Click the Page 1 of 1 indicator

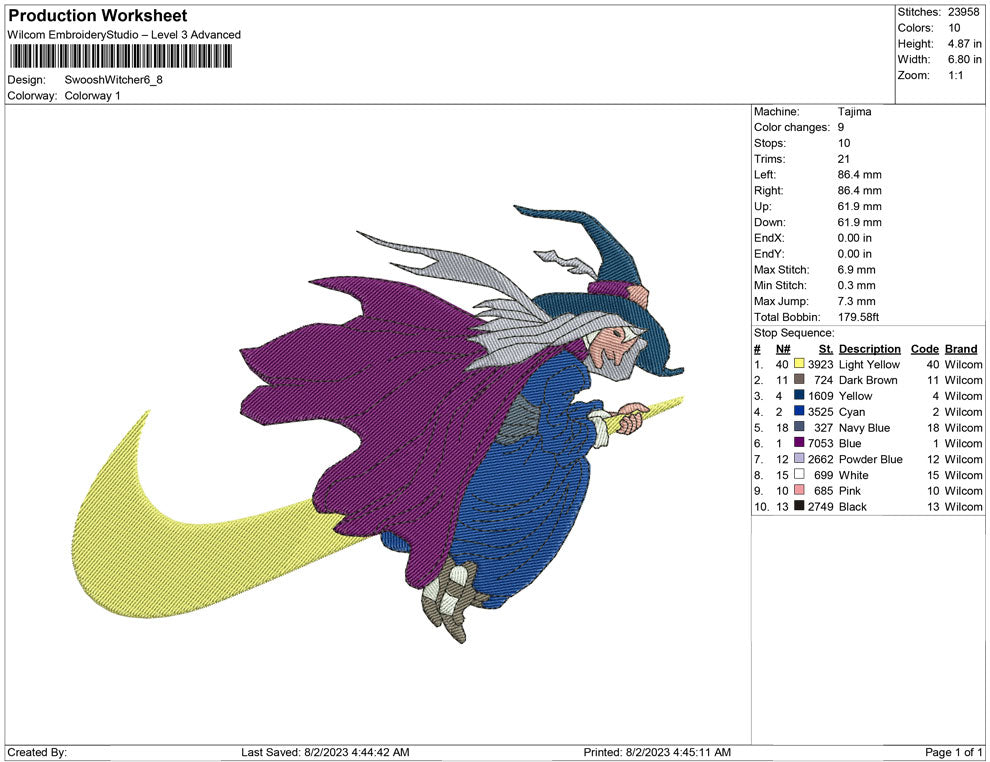(x=953, y=752)
